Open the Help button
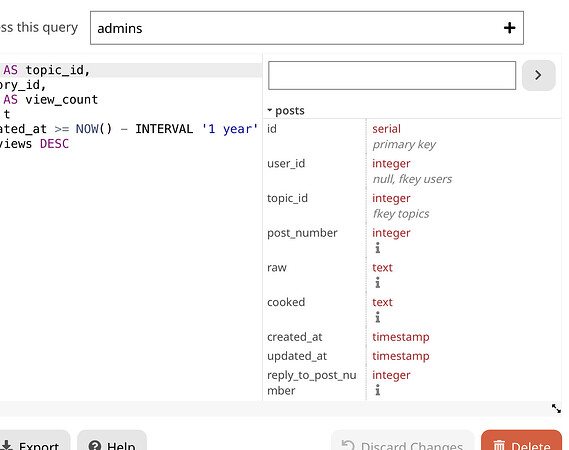This screenshot has height=450, width=569. click(112, 442)
